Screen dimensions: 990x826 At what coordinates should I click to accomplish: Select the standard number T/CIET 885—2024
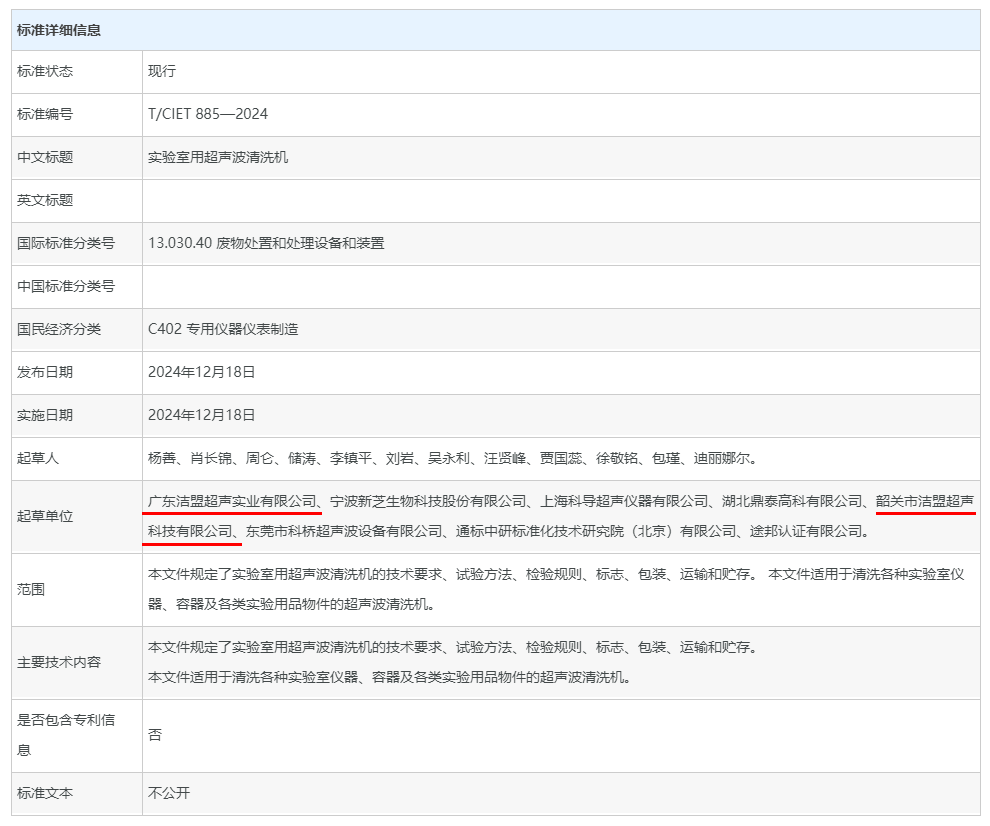pyautogui.click(x=208, y=114)
